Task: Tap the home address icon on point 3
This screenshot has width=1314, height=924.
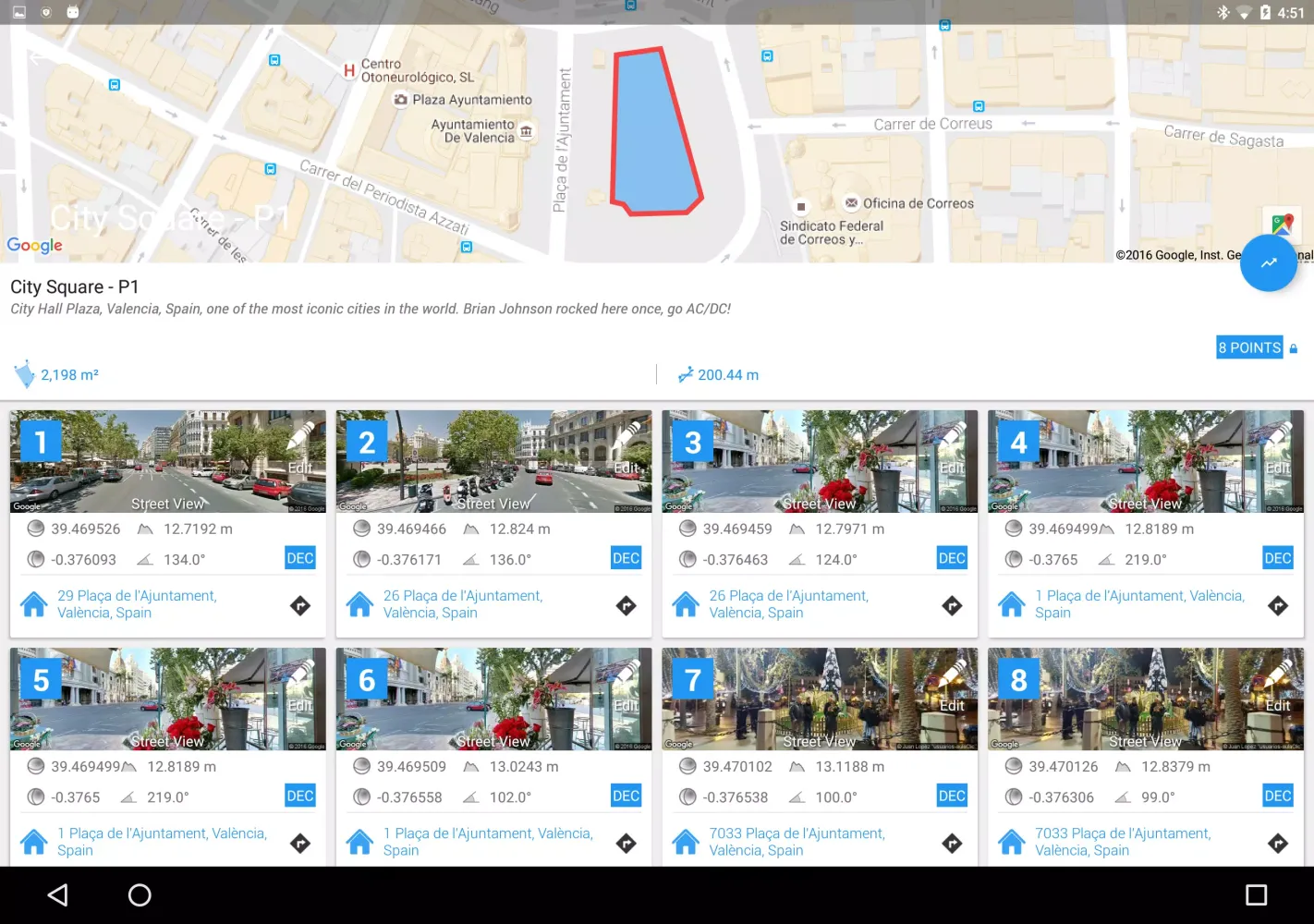Action: tap(686, 605)
